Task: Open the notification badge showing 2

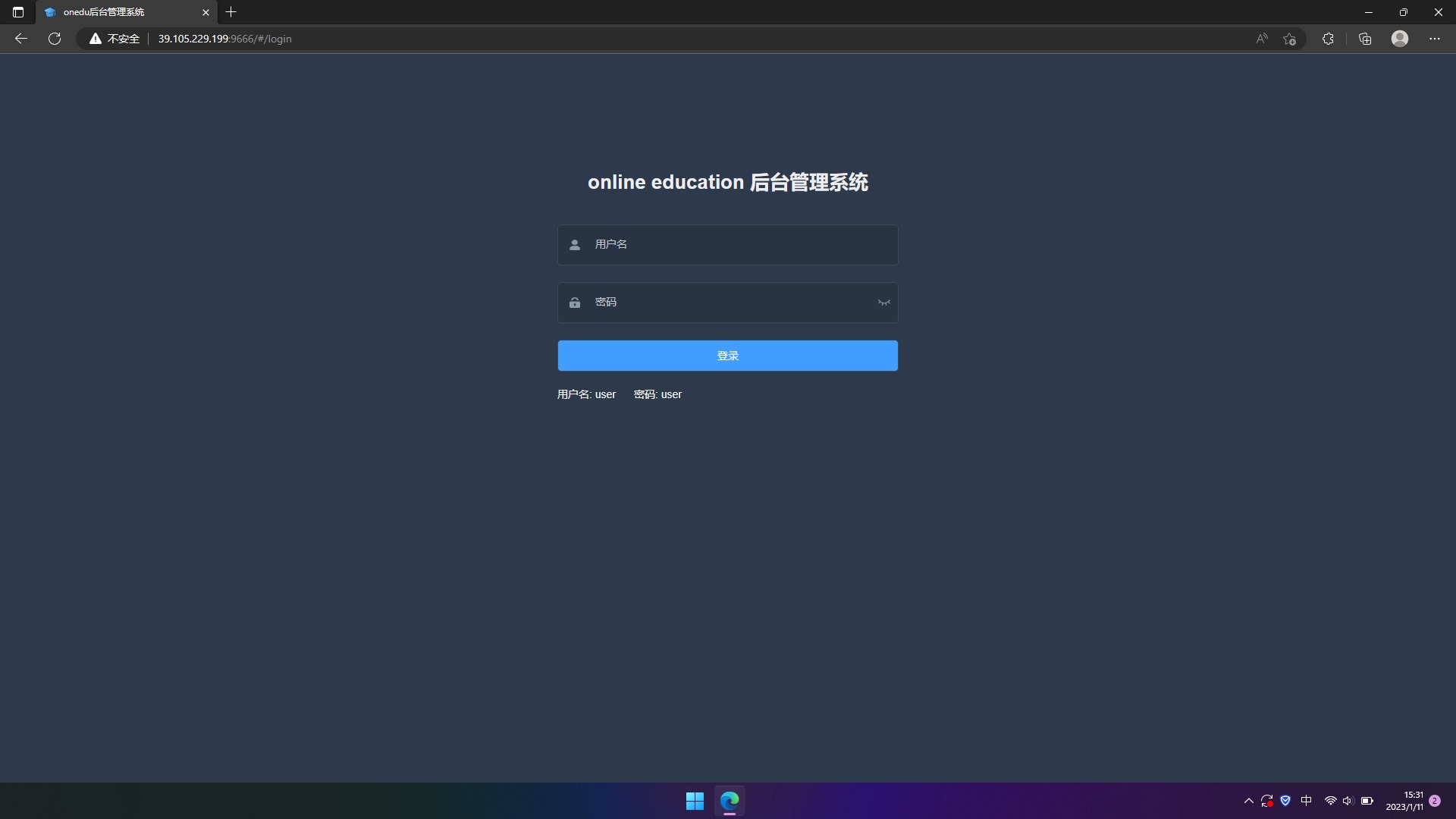Action: (1435, 801)
